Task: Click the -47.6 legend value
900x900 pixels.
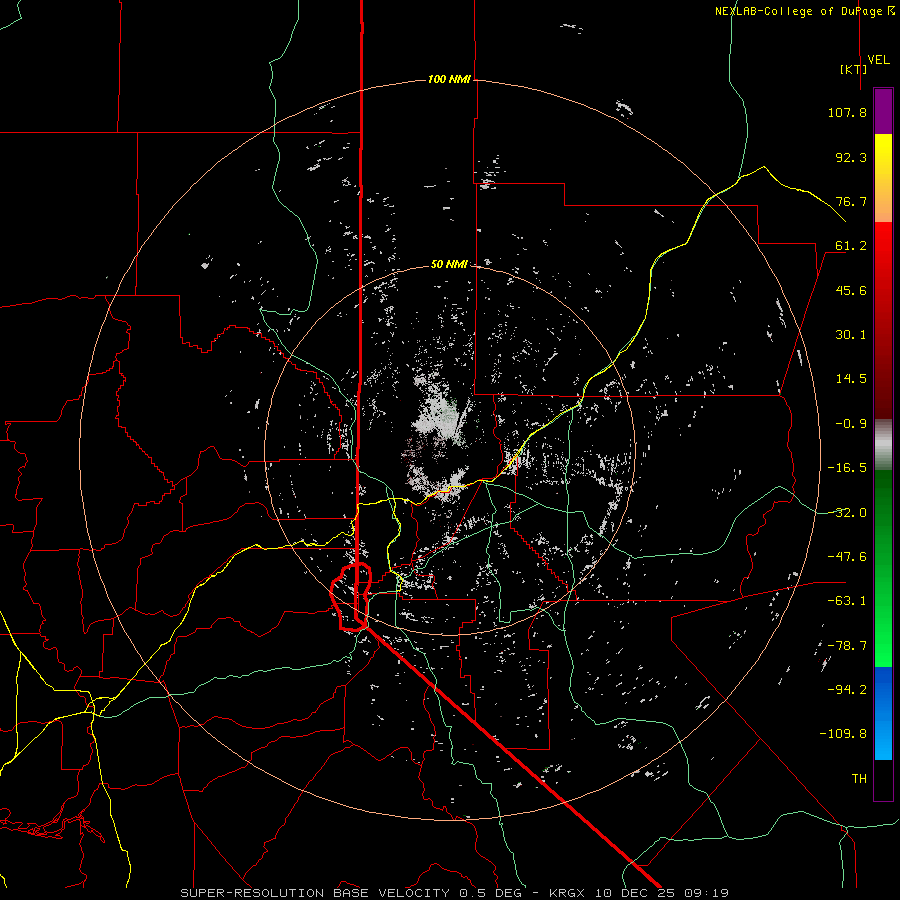Action: pos(847,557)
